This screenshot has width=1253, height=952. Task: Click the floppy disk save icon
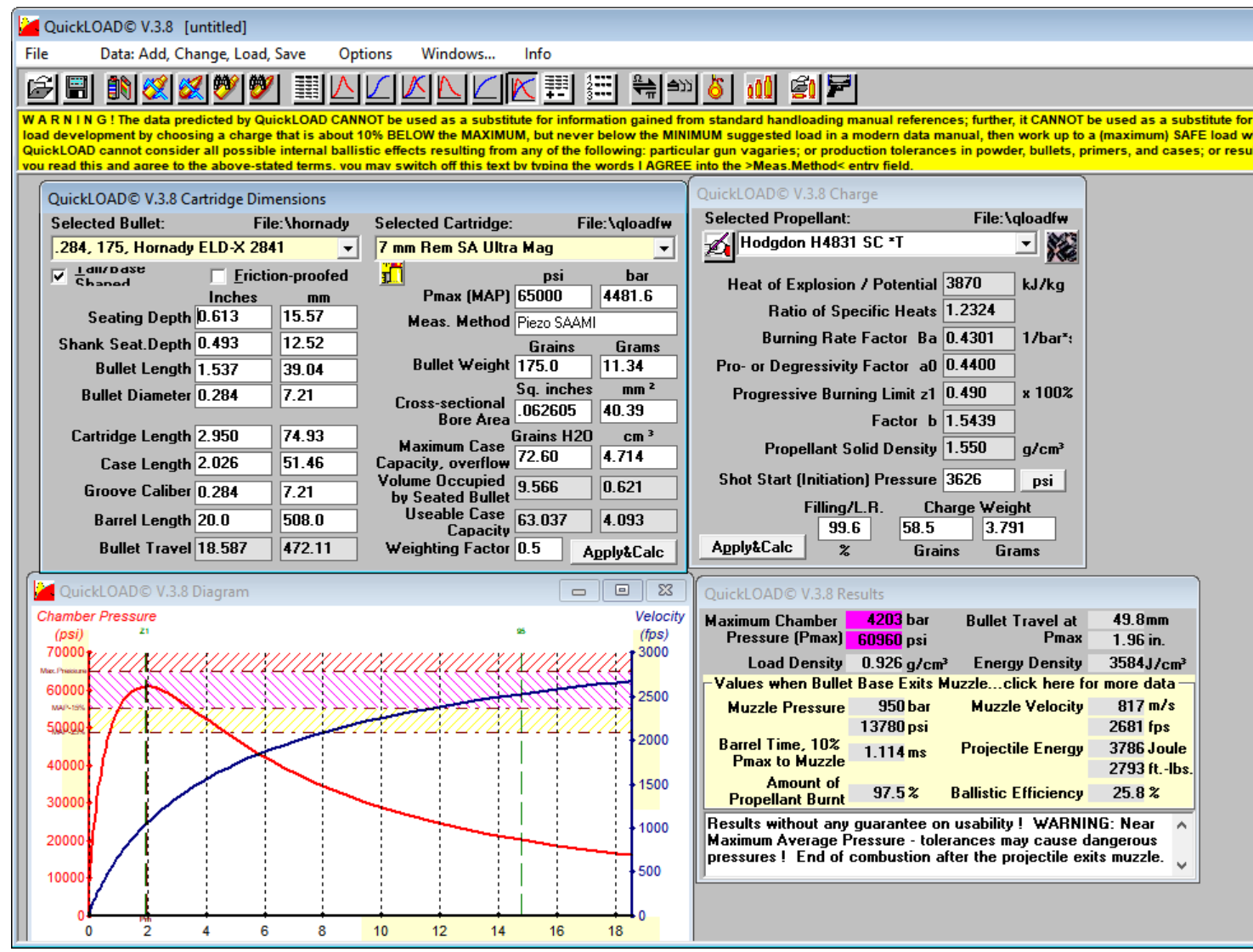[x=77, y=88]
